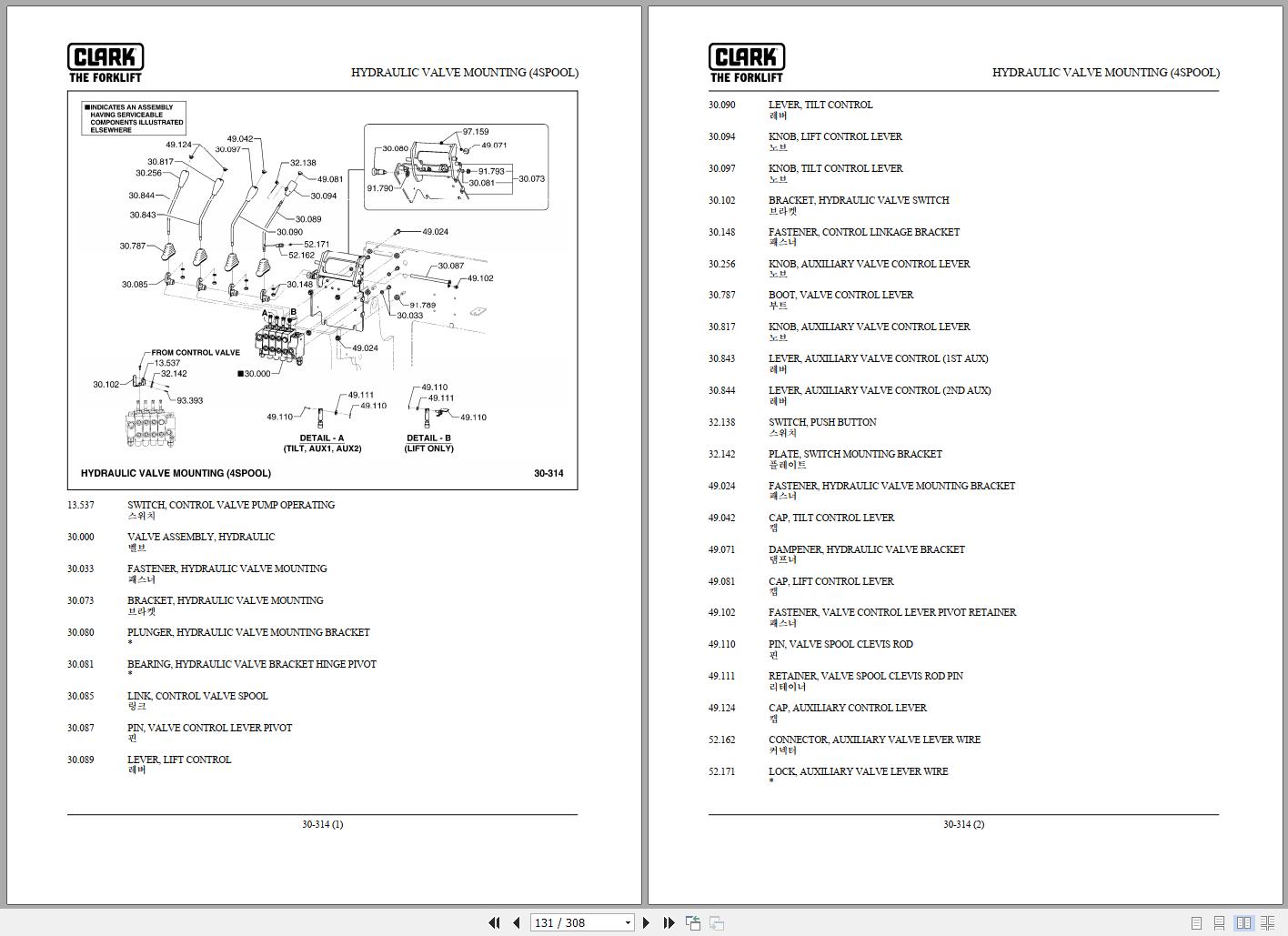The width and height of the screenshot is (1288, 936).
Task: Click the left page footer '30-314 (1)'
Action: tap(323, 824)
